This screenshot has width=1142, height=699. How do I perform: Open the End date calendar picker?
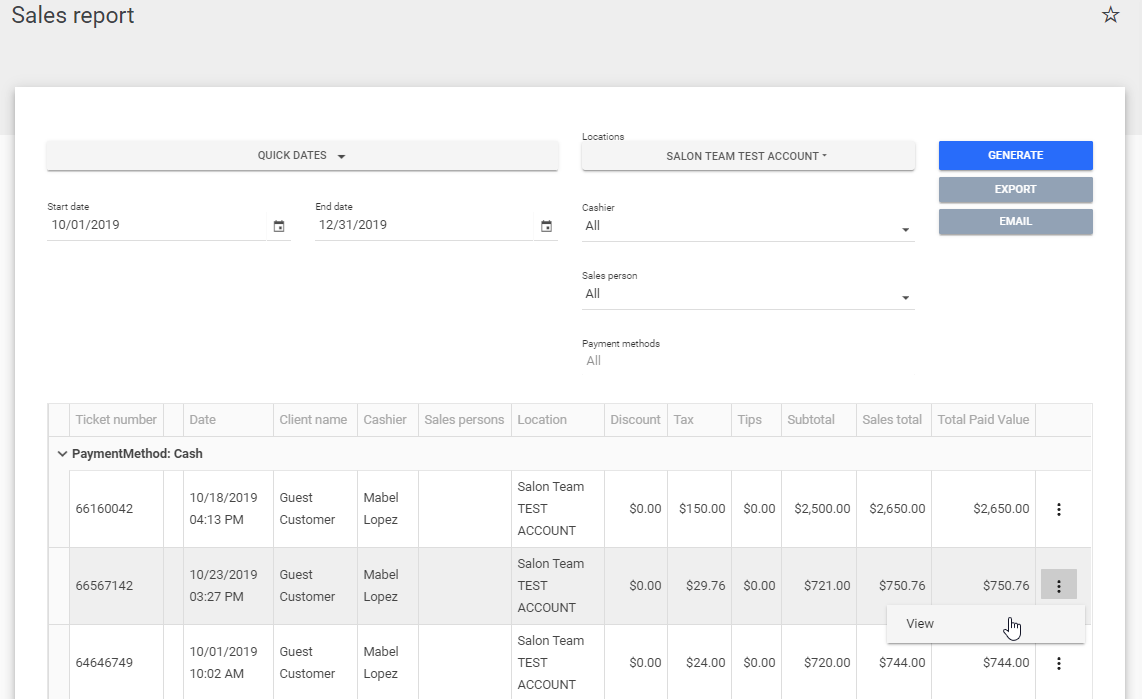click(x=546, y=226)
